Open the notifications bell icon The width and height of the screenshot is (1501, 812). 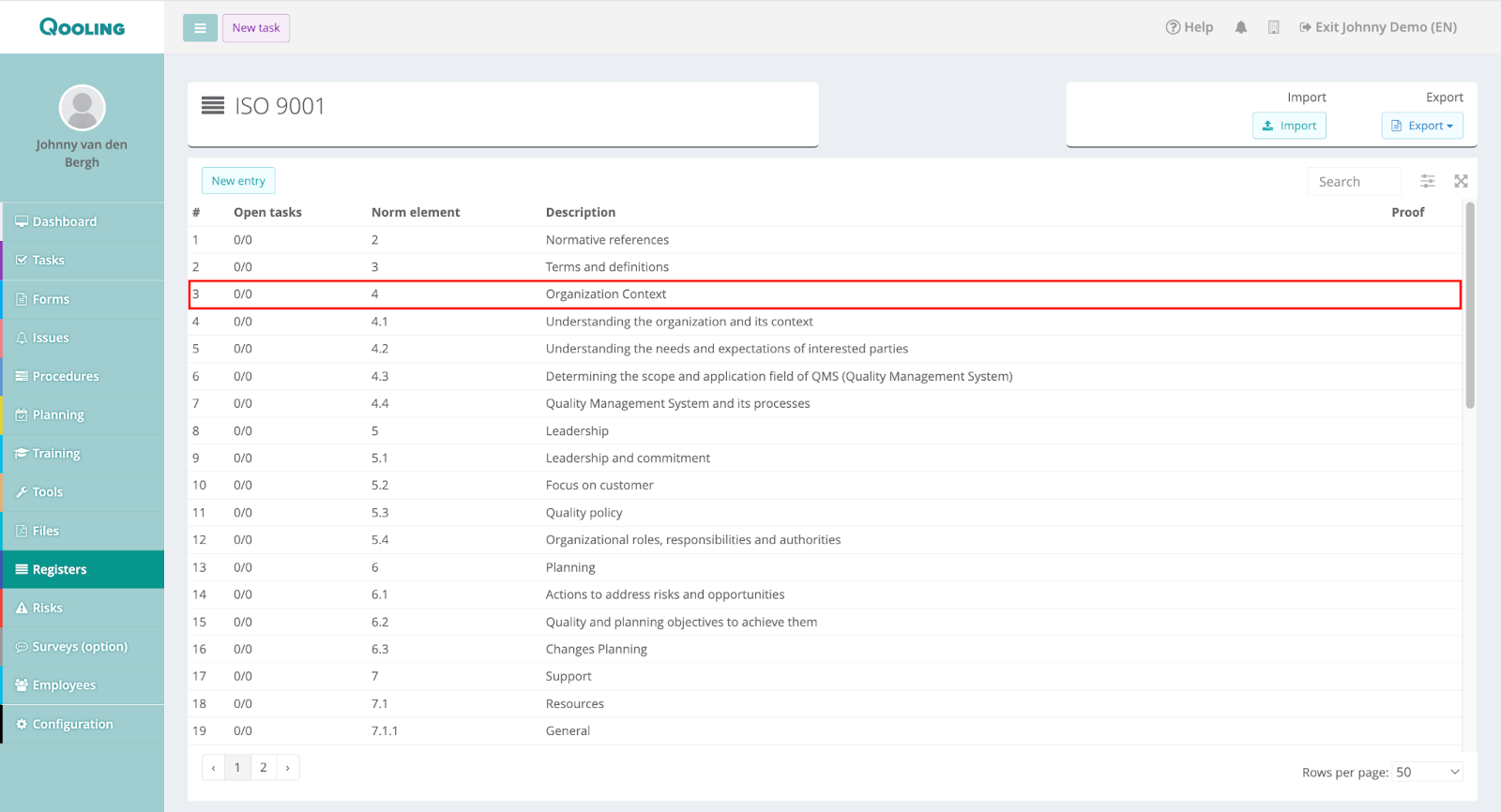pos(1241,27)
